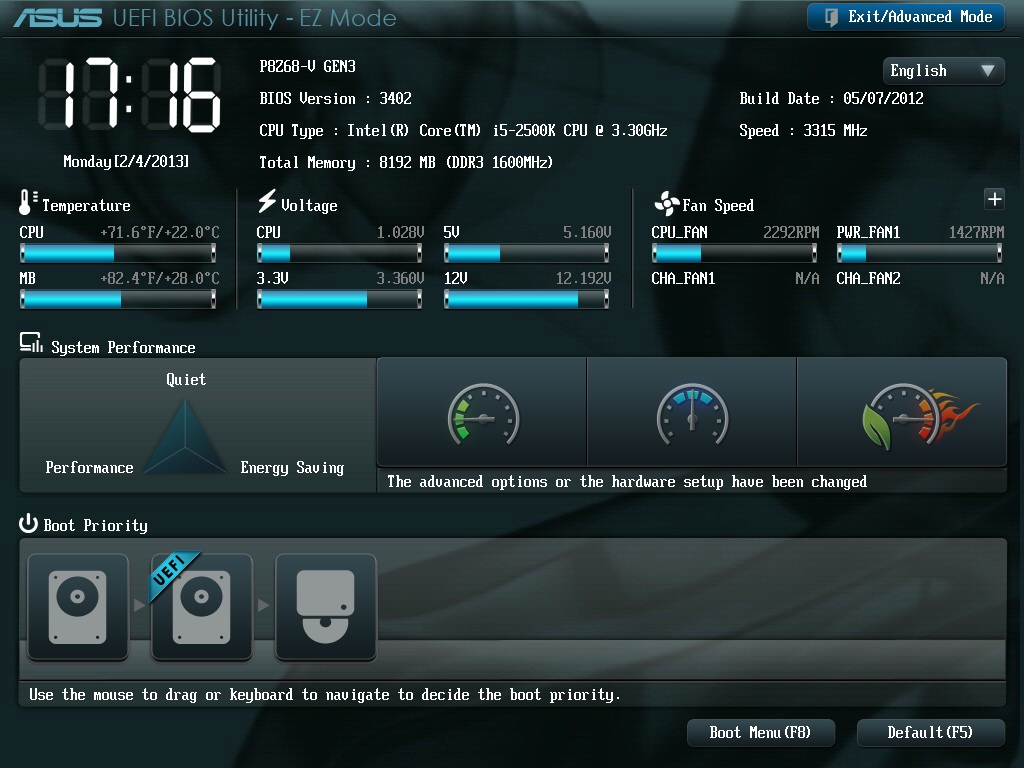Click the 12.192V voltage value
The width and height of the screenshot is (1024, 768).
583,279
